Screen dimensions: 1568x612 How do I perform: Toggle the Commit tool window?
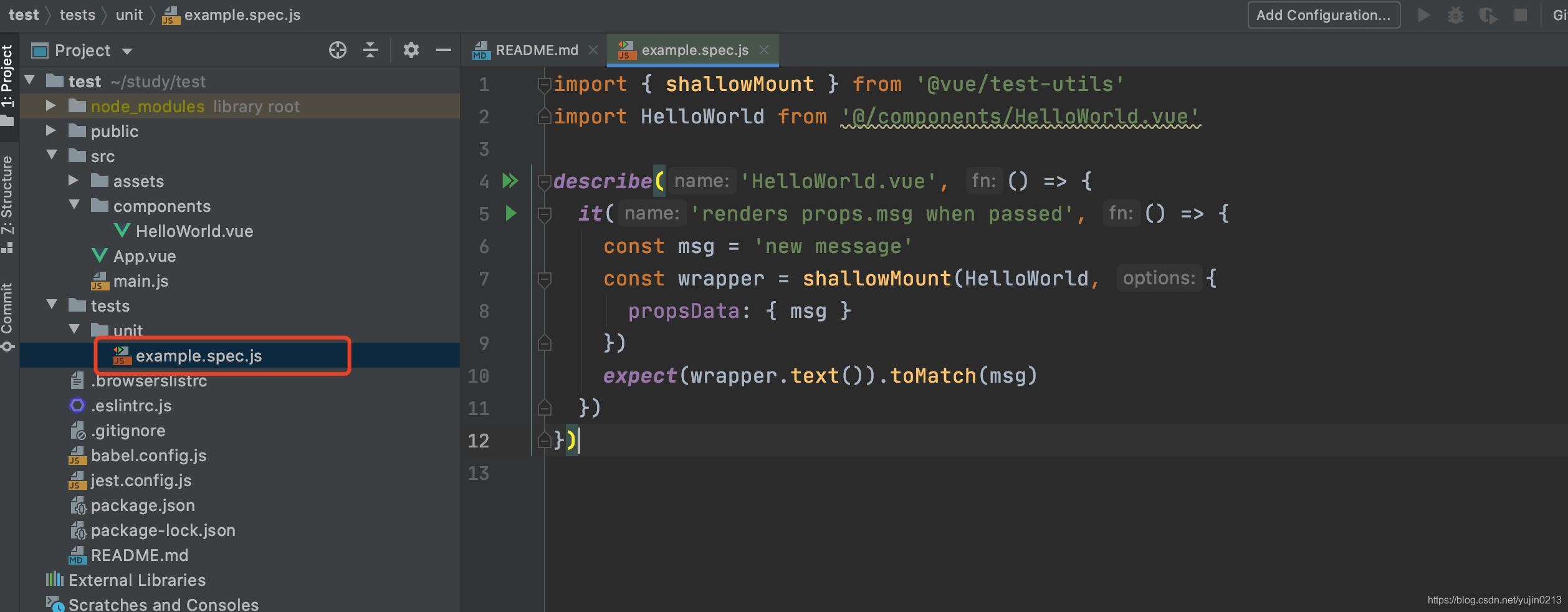(x=7, y=315)
